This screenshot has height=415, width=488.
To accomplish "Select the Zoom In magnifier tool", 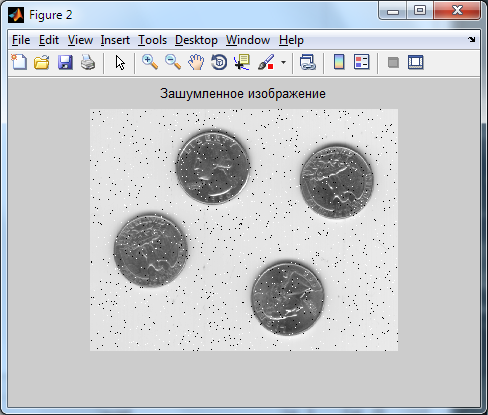I will 150,62.
